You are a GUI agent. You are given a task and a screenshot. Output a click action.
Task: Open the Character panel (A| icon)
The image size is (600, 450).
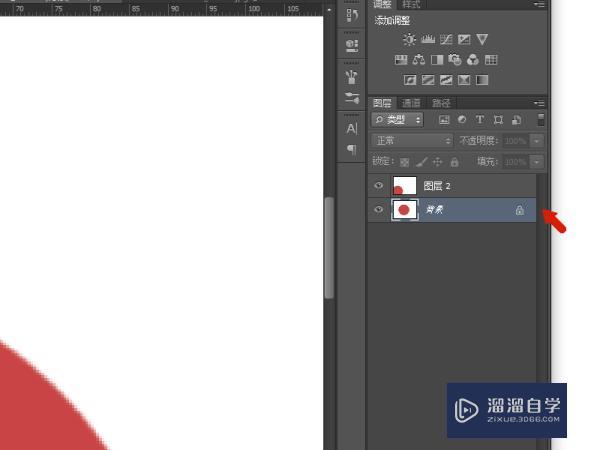click(352, 129)
